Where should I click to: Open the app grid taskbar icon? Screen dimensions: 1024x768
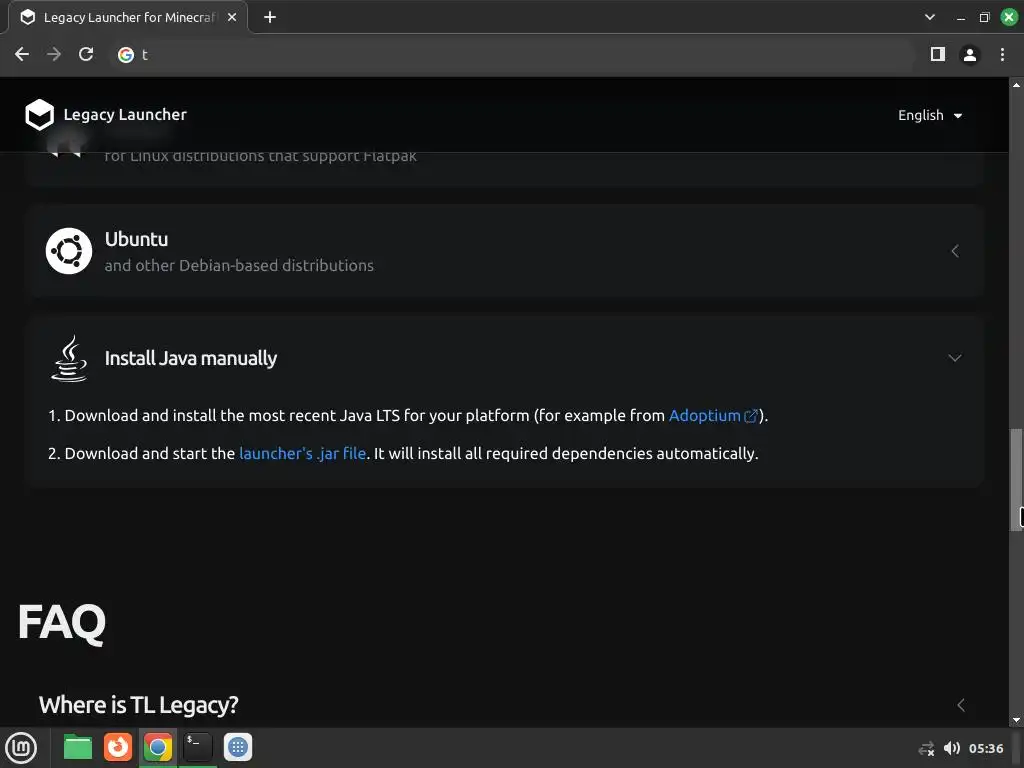pos(238,747)
